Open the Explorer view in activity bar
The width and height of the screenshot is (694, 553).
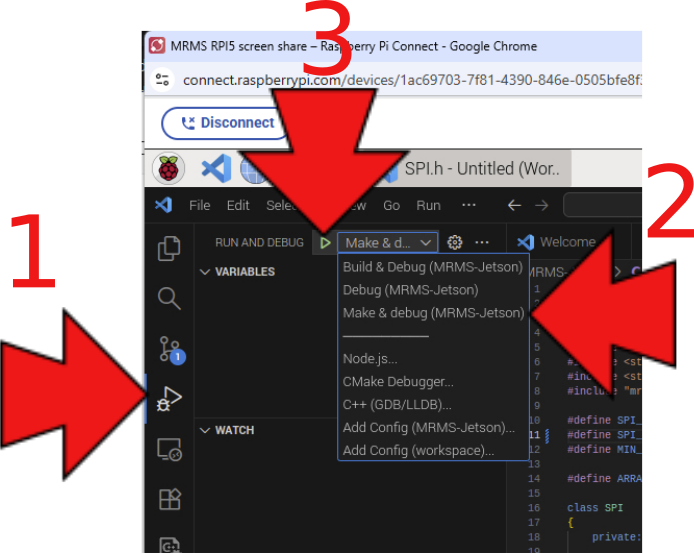(169, 247)
